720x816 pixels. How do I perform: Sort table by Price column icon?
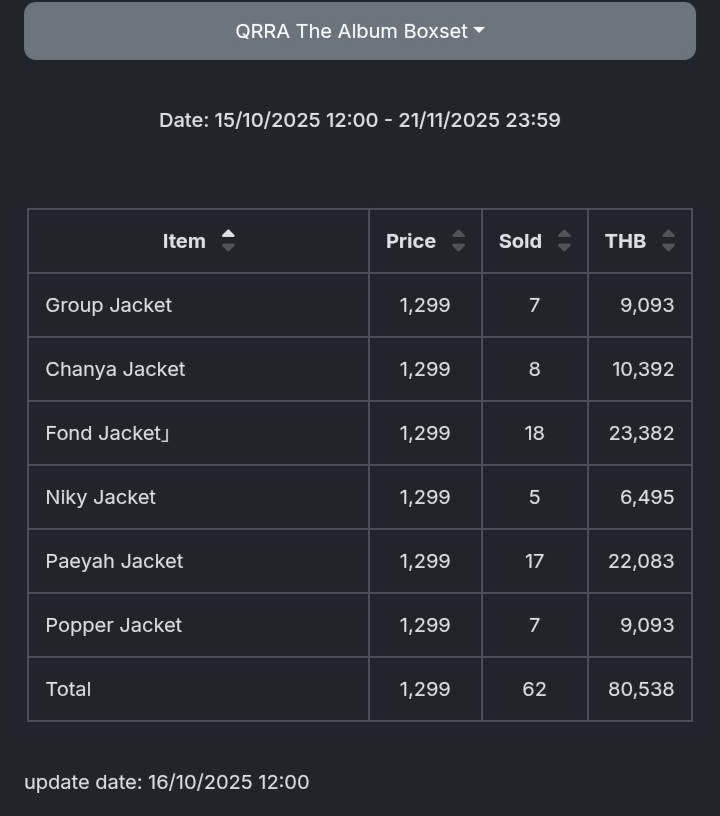click(458, 241)
